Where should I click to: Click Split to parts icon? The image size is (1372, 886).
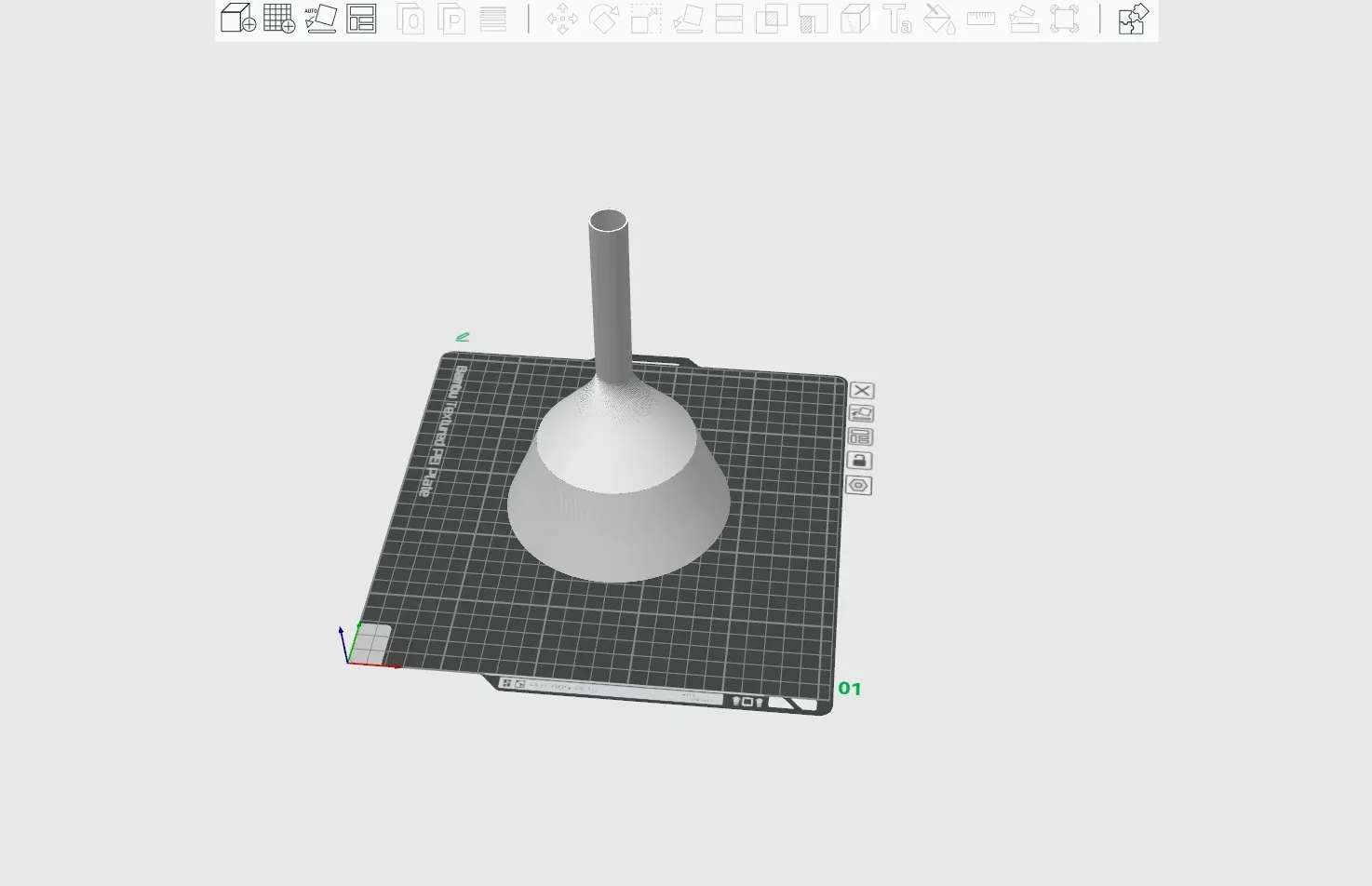click(x=451, y=19)
